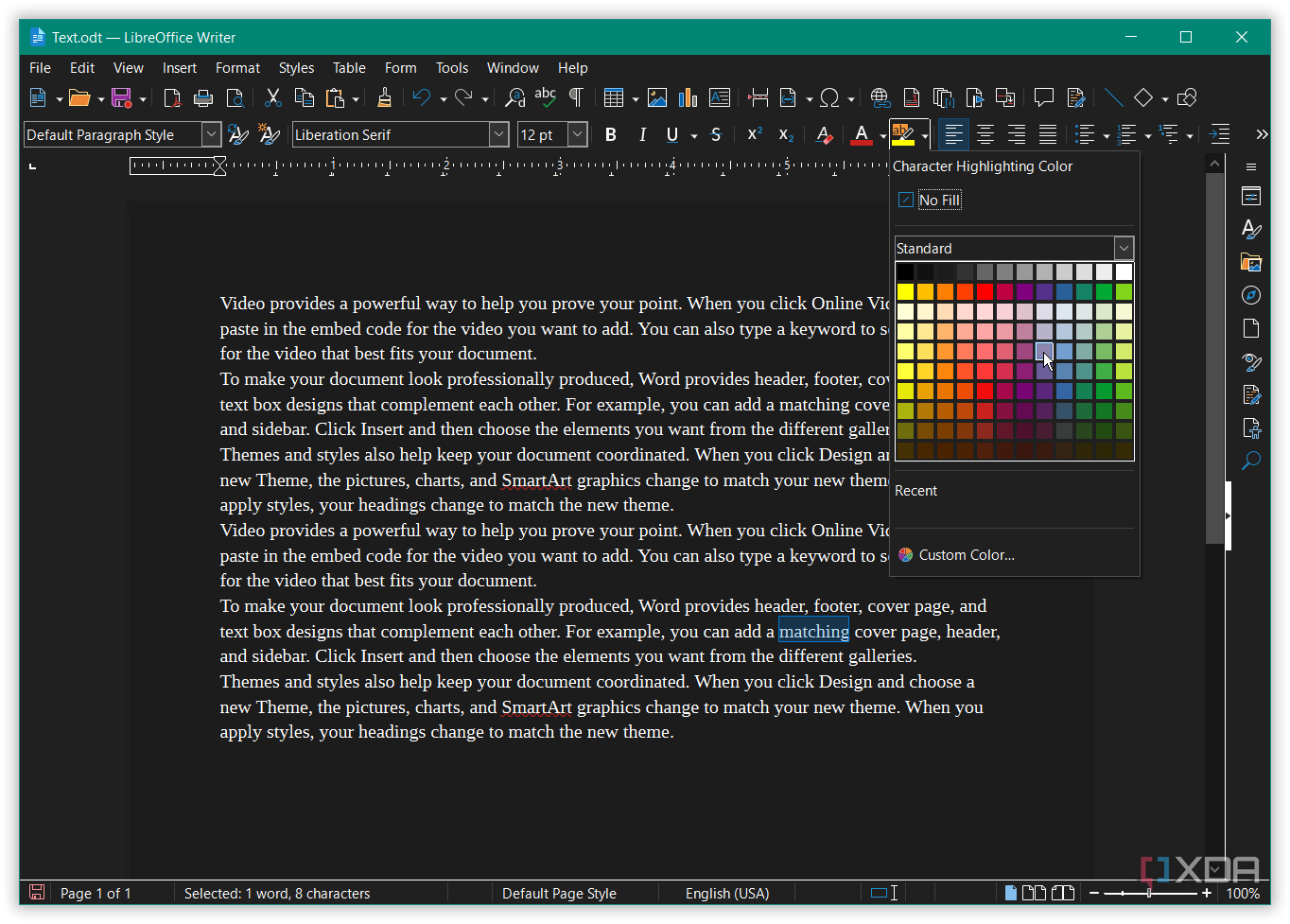Image resolution: width=1290 pixels, height=924 pixels.
Task: Click the Print toolbar icon
Action: [203, 97]
